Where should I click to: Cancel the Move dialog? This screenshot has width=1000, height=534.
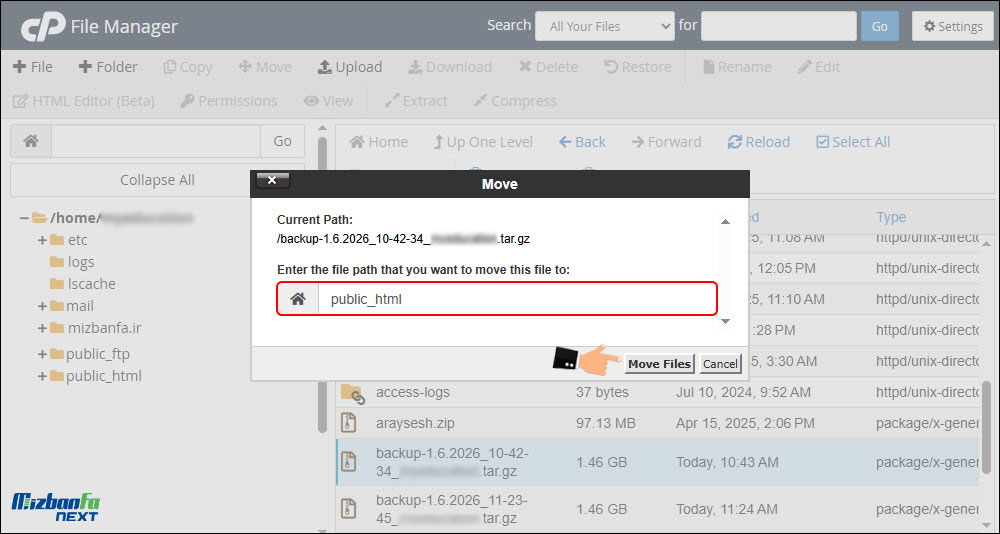(x=720, y=364)
